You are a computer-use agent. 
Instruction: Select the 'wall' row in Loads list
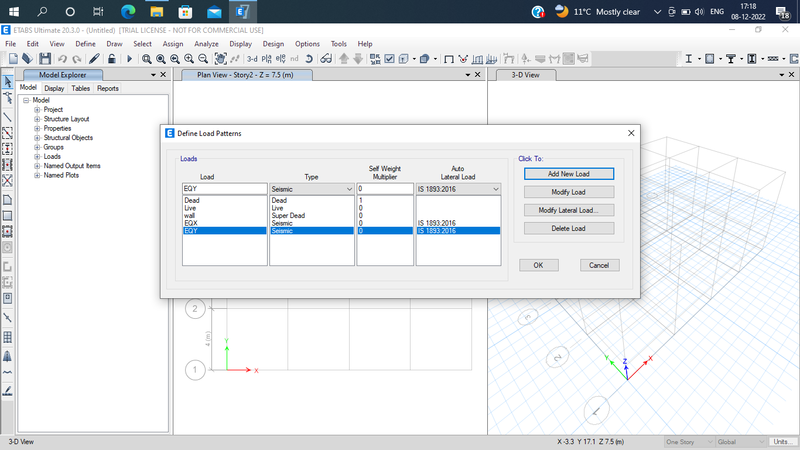(x=224, y=215)
